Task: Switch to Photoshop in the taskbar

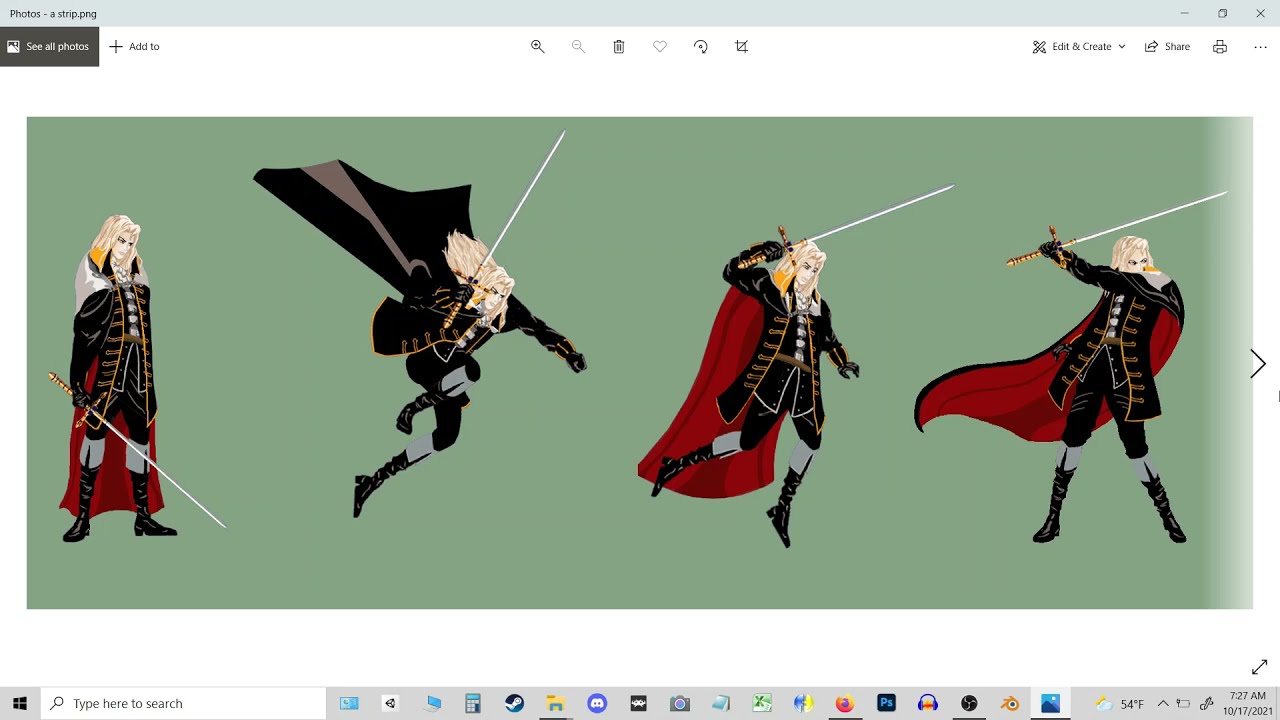Action: pyautogui.click(x=886, y=703)
